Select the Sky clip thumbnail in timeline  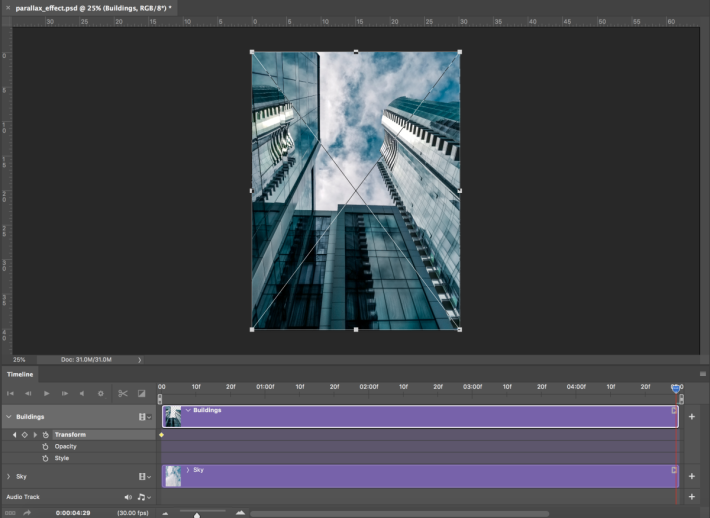[x=173, y=476]
